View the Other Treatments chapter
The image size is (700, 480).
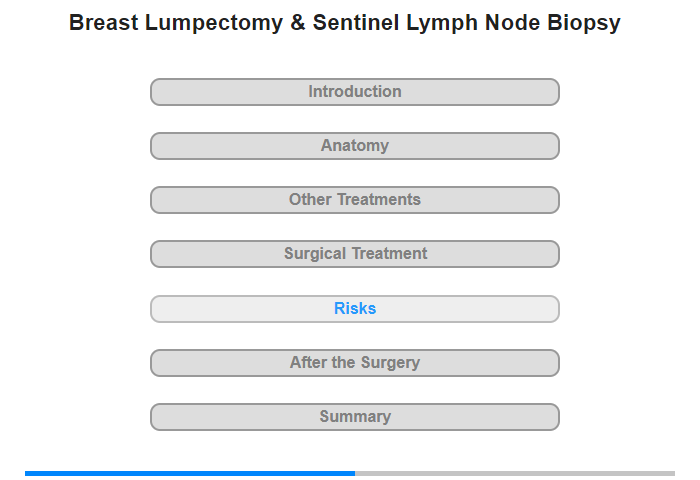354,200
